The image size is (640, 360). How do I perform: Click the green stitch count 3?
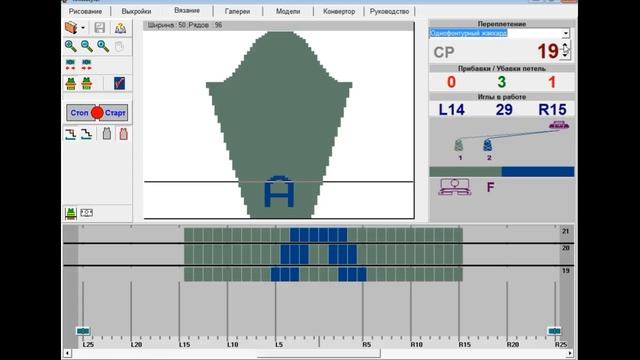pos(502,82)
